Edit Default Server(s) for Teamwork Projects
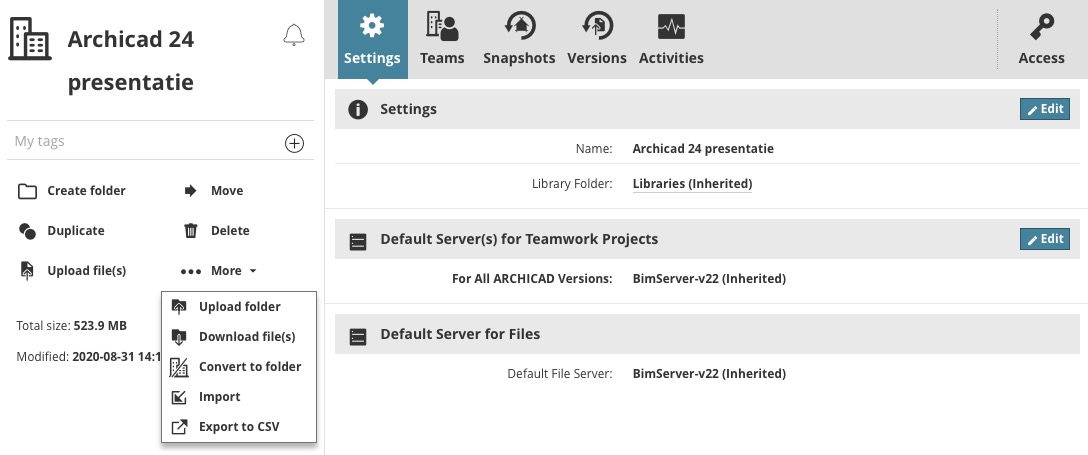1088x455 pixels. tap(1044, 239)
